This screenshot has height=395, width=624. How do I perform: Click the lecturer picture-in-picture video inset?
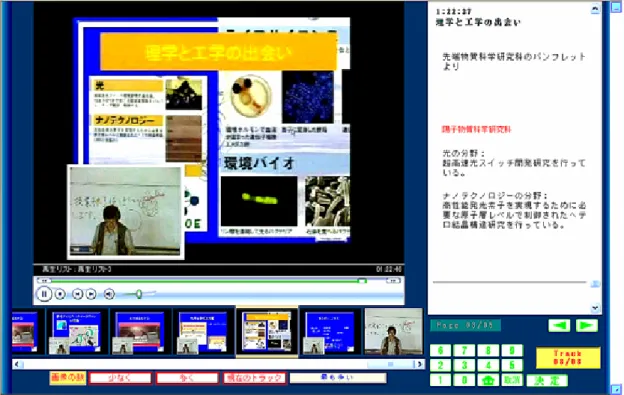click(x=125, y=212)
